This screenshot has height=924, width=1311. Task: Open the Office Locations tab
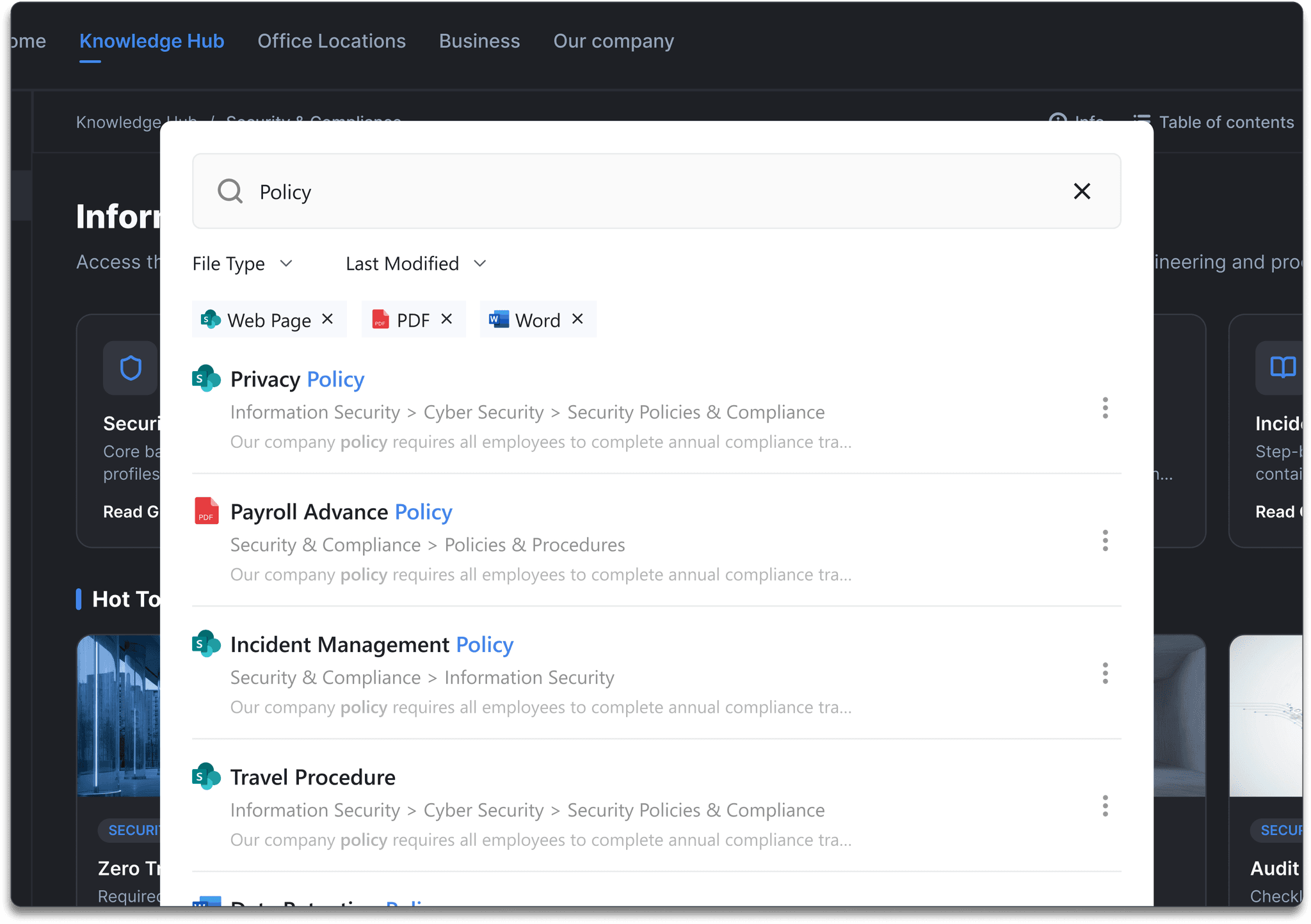332,41
